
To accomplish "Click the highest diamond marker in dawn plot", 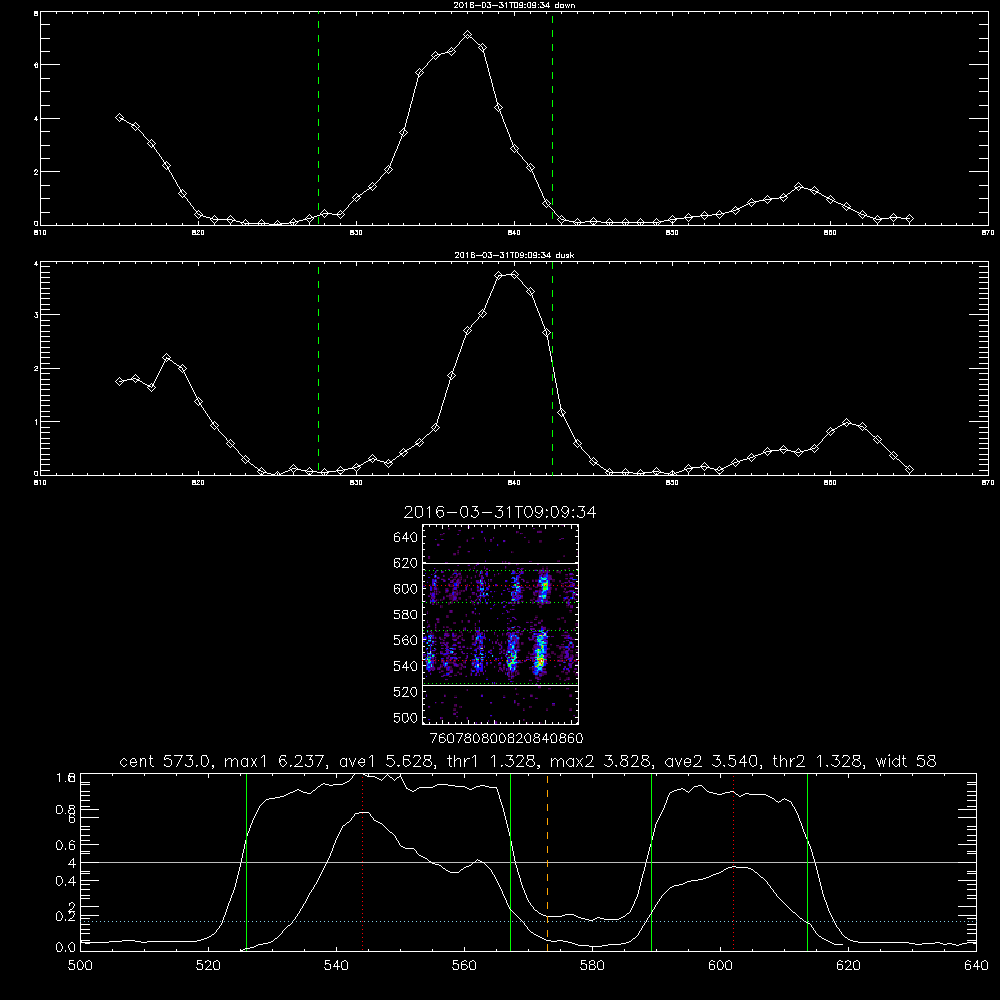I will click(467, 35).
